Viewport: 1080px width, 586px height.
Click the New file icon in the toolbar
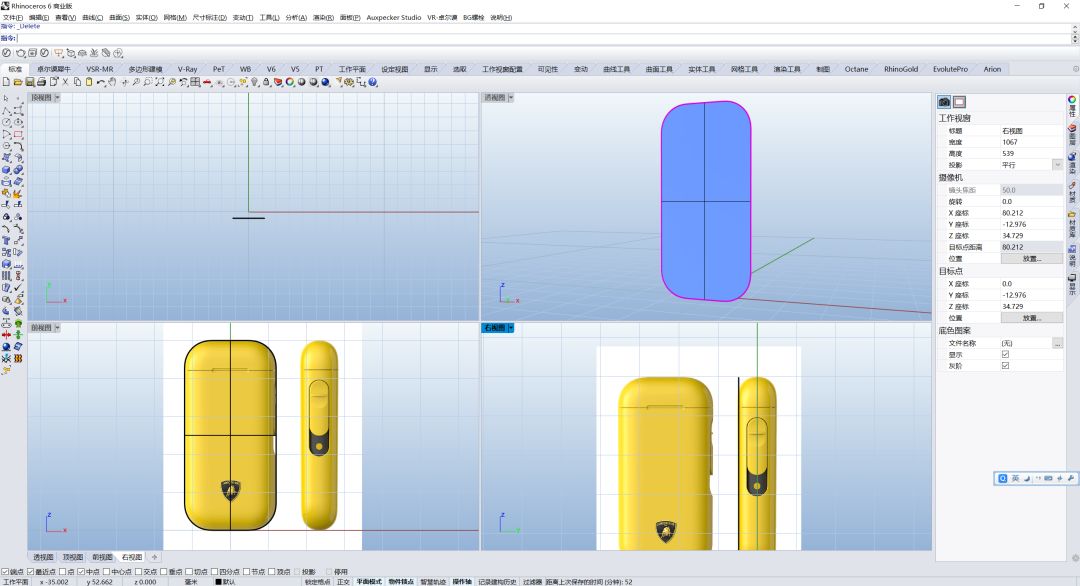point(6,82)
